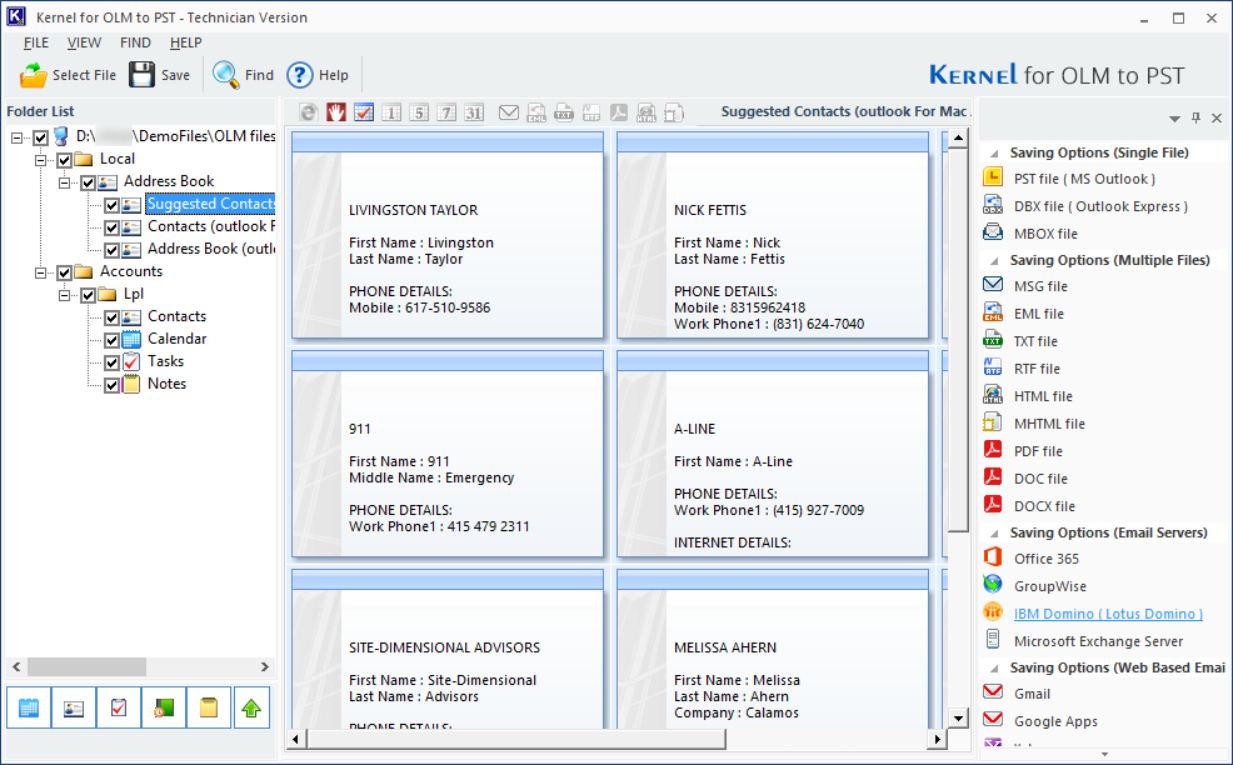Click the green journal button below the folder list
The height and width of the screenshot is (765, 1233).
[x=164, y=708]
